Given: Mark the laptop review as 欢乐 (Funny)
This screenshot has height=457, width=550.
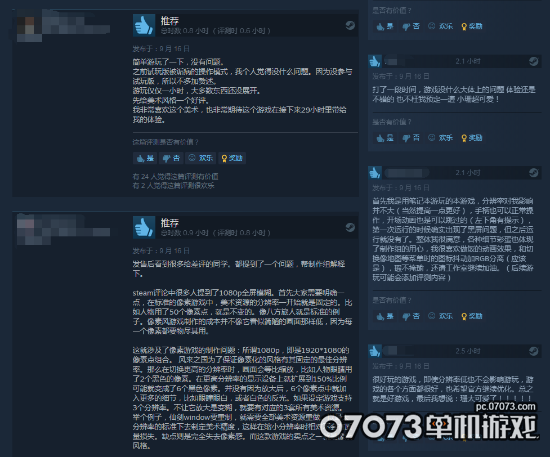Looking at the screenshot, I should [441, 316].
